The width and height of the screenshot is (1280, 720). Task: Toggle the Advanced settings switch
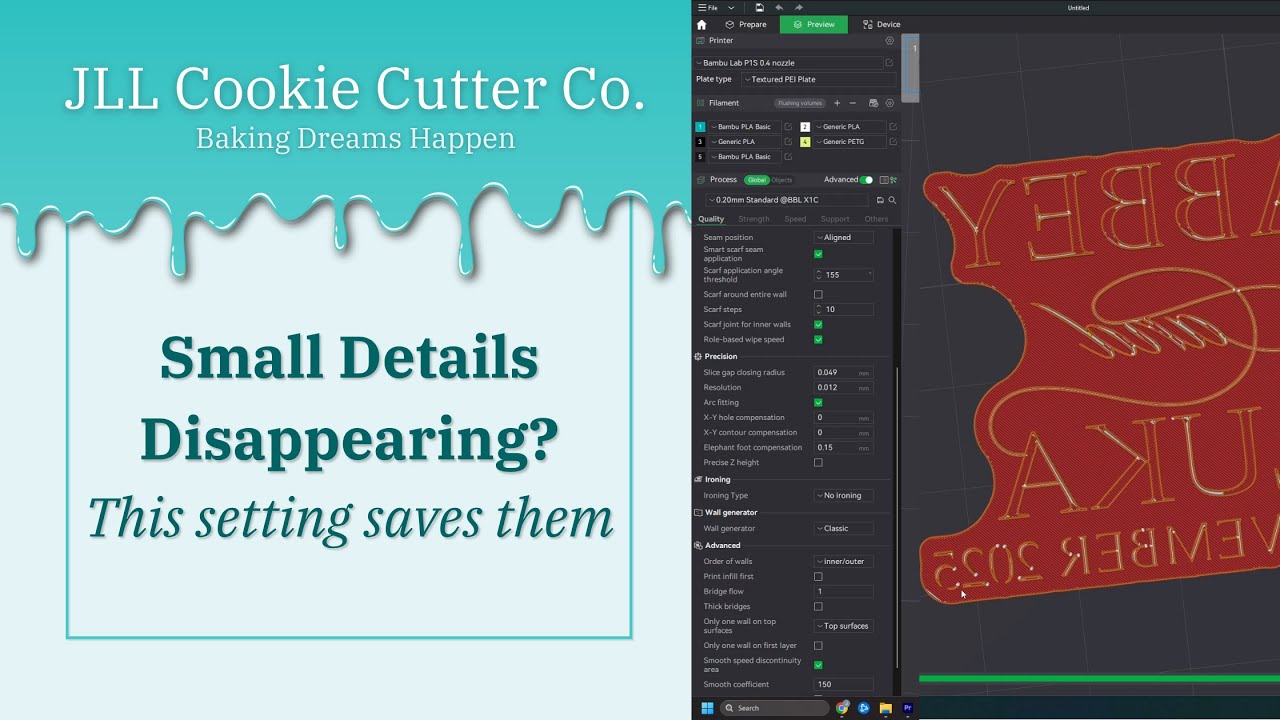coord(866,180)
